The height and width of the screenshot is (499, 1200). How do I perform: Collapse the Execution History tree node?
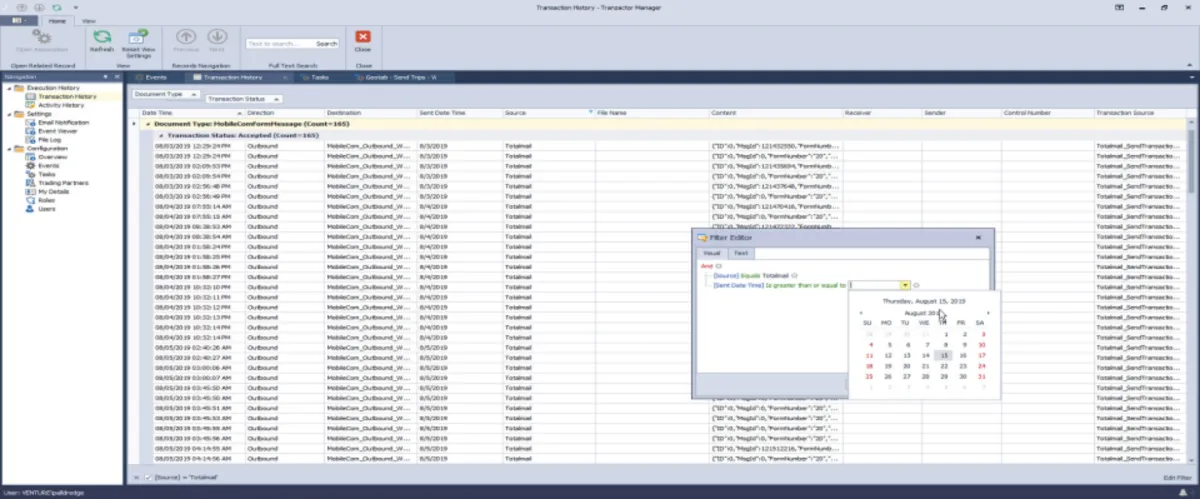coord(8,88)
